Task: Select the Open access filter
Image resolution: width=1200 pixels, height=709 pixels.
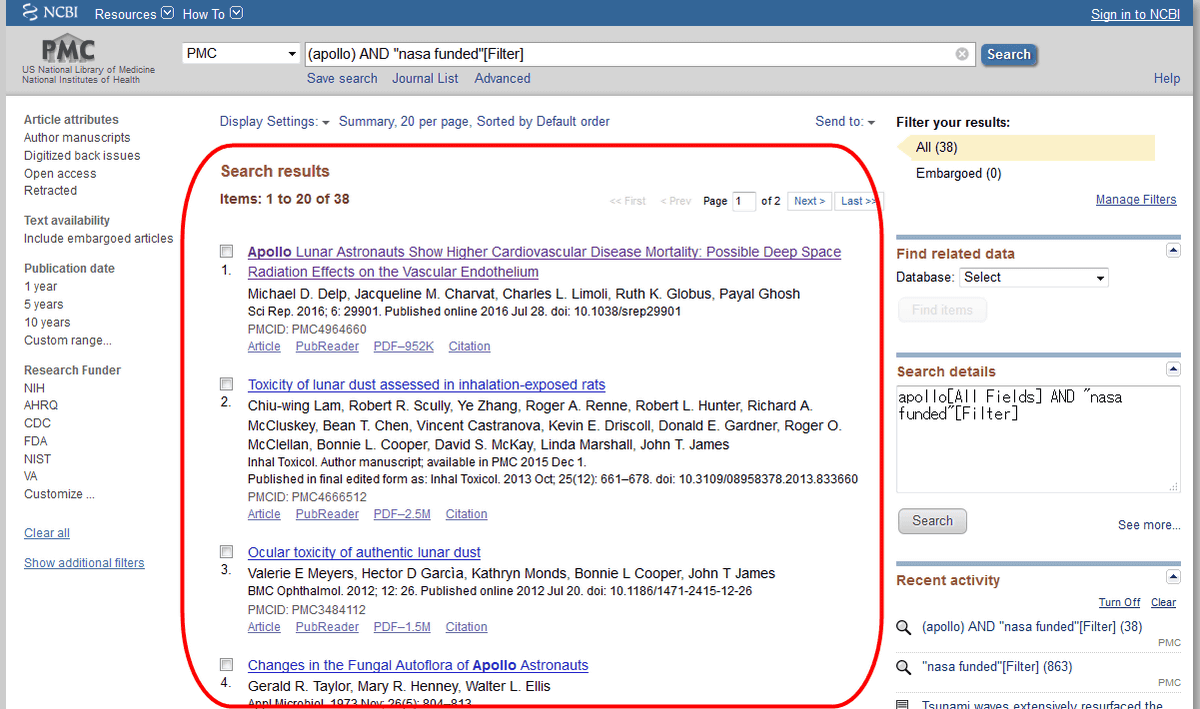Action: pos(60,174)
